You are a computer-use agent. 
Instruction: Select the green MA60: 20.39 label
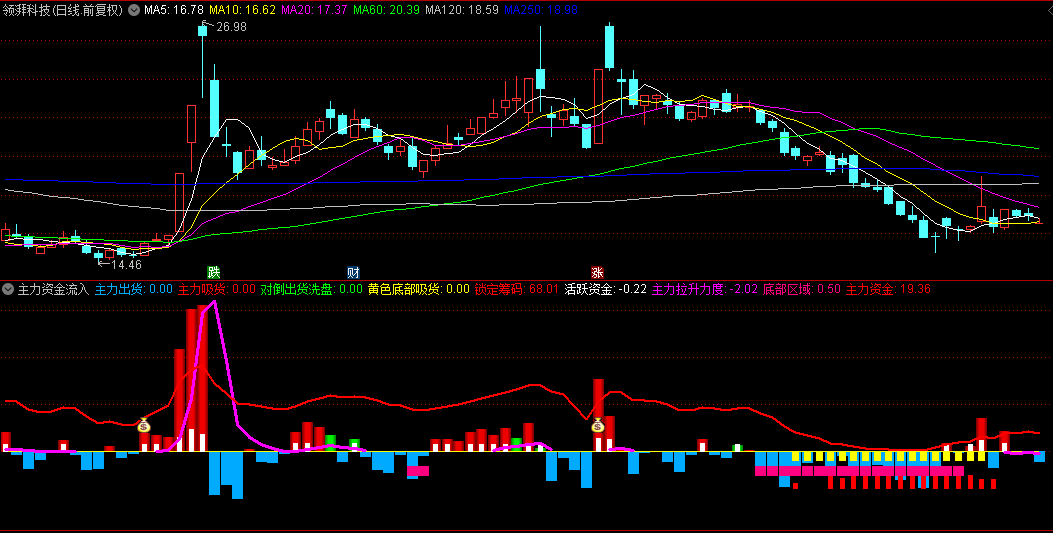pyautogui.click(x=386, y=10)
